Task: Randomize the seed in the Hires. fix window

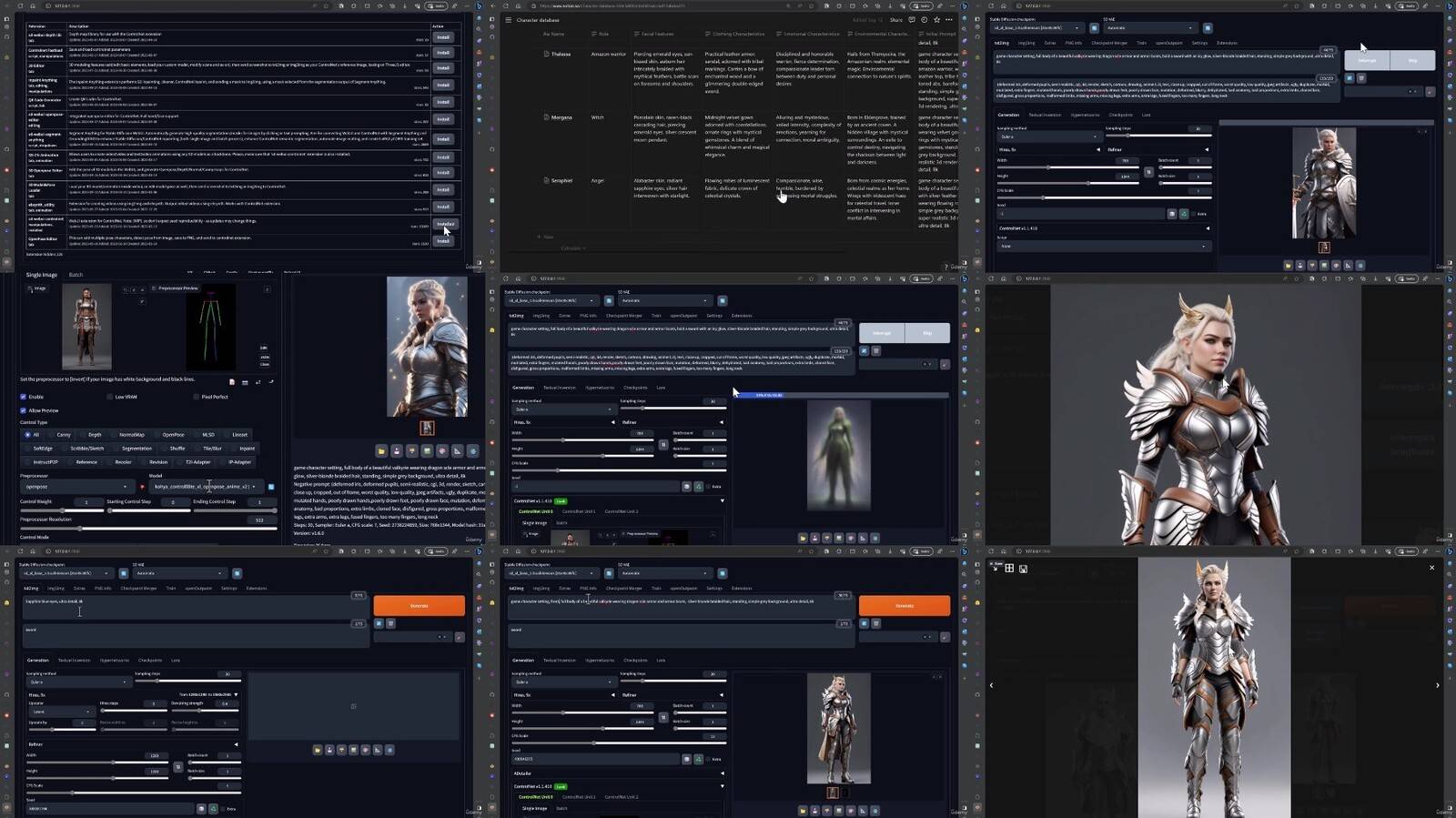Action: pyautogui.click(x=201, y=808)
